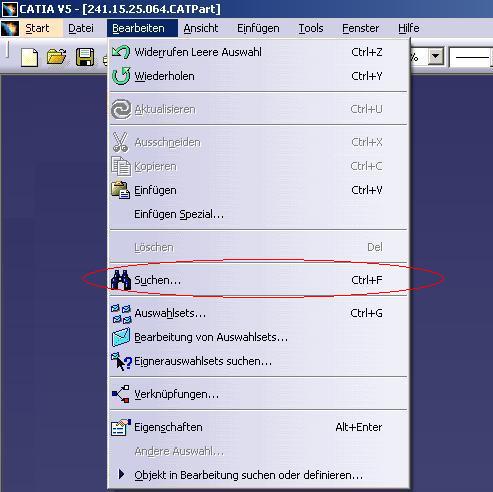Click the Save floppy disk icon
The image size is (493, 492).
pyautogui.click(x=85, y=57)
